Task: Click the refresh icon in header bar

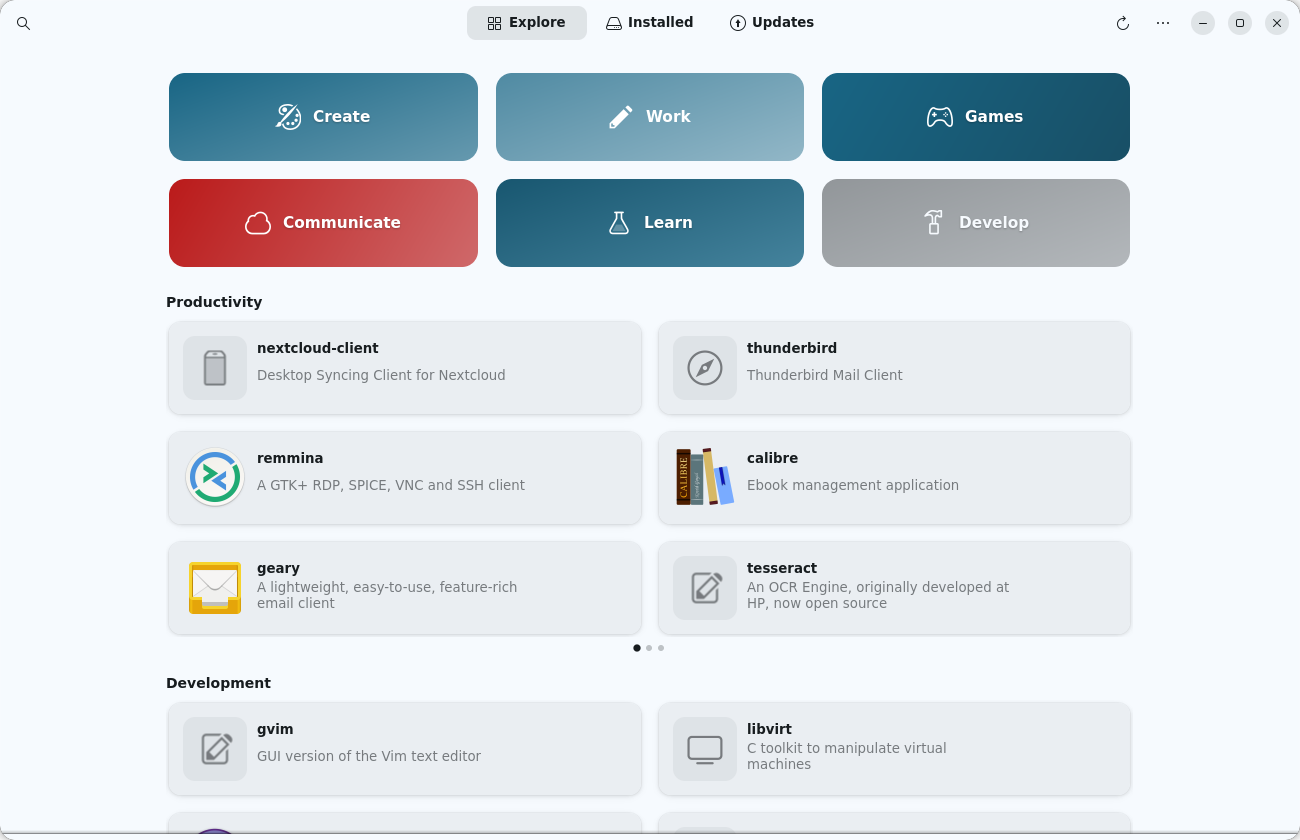Action: click(1123, 23)
